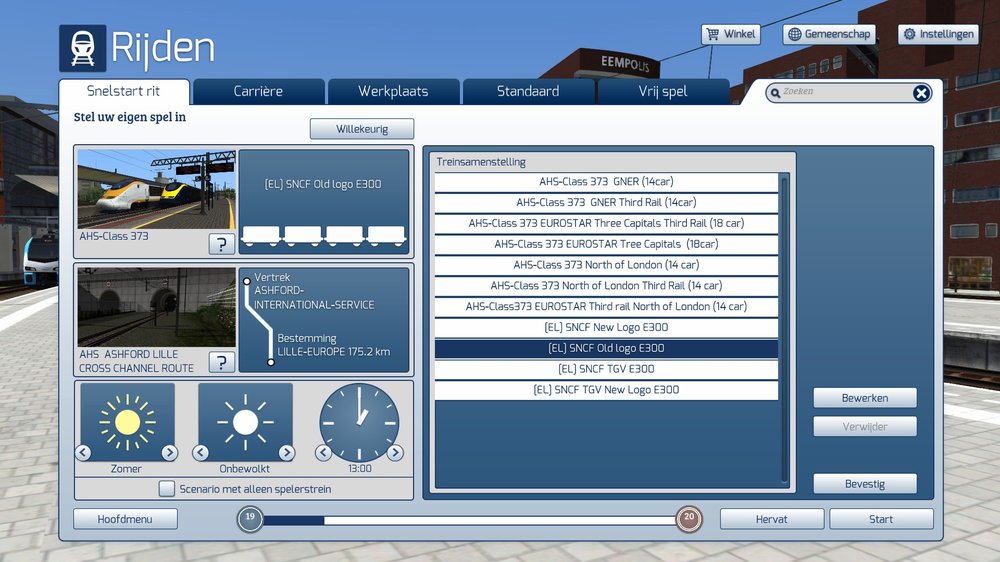
Task: Select EUROSTAR Tree Capitals (18car) consist
Action: coord(606,244)
